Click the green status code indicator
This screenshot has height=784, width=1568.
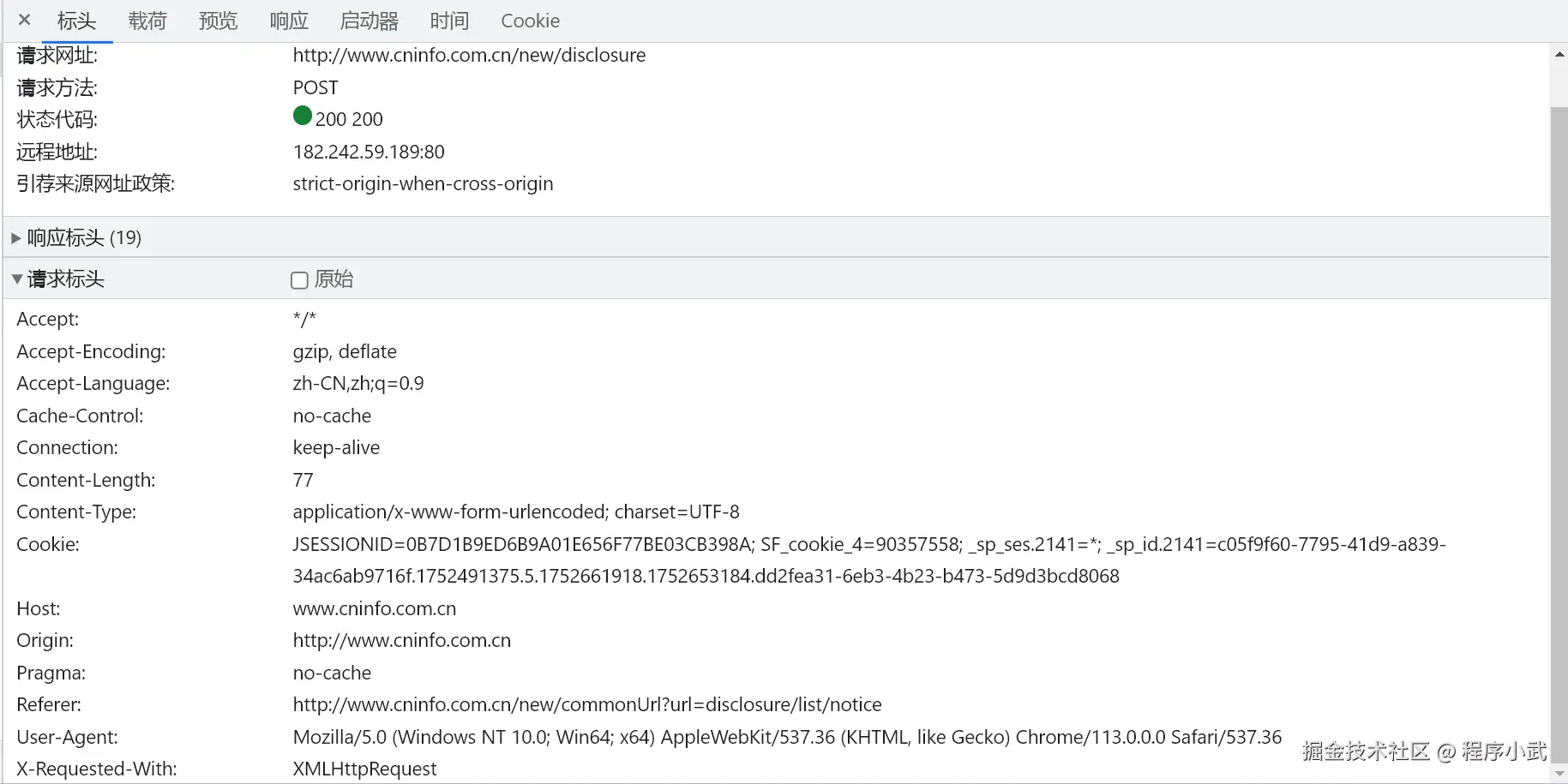tap(302, 116)
